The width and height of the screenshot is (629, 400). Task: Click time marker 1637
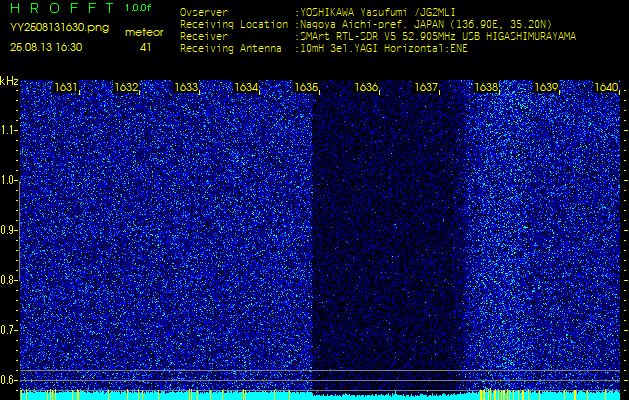(426, 87)
